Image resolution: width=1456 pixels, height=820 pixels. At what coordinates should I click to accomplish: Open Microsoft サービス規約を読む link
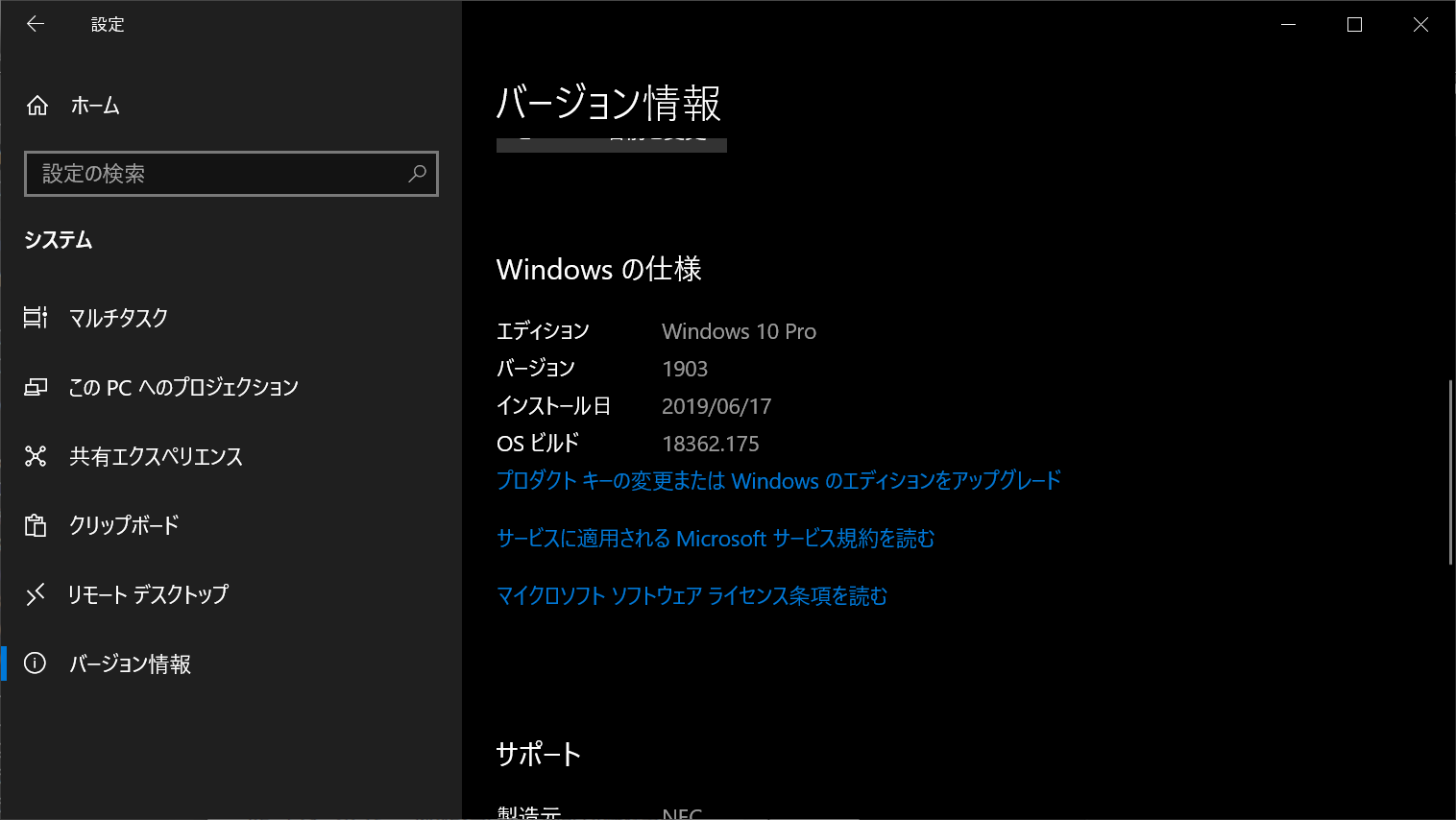coord(716,539)
